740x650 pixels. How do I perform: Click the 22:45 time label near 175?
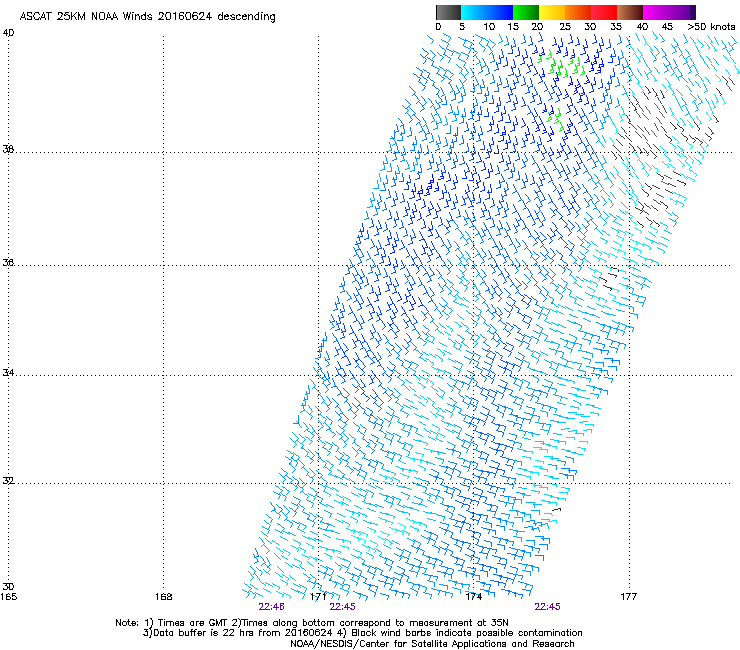[547, 607]
